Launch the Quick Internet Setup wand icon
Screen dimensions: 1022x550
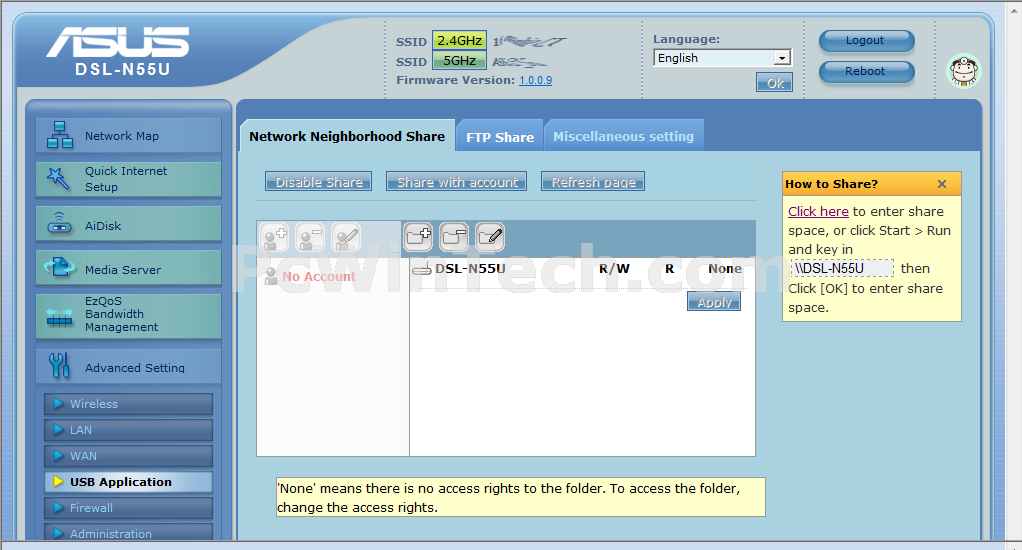click(x=58, y=179)
